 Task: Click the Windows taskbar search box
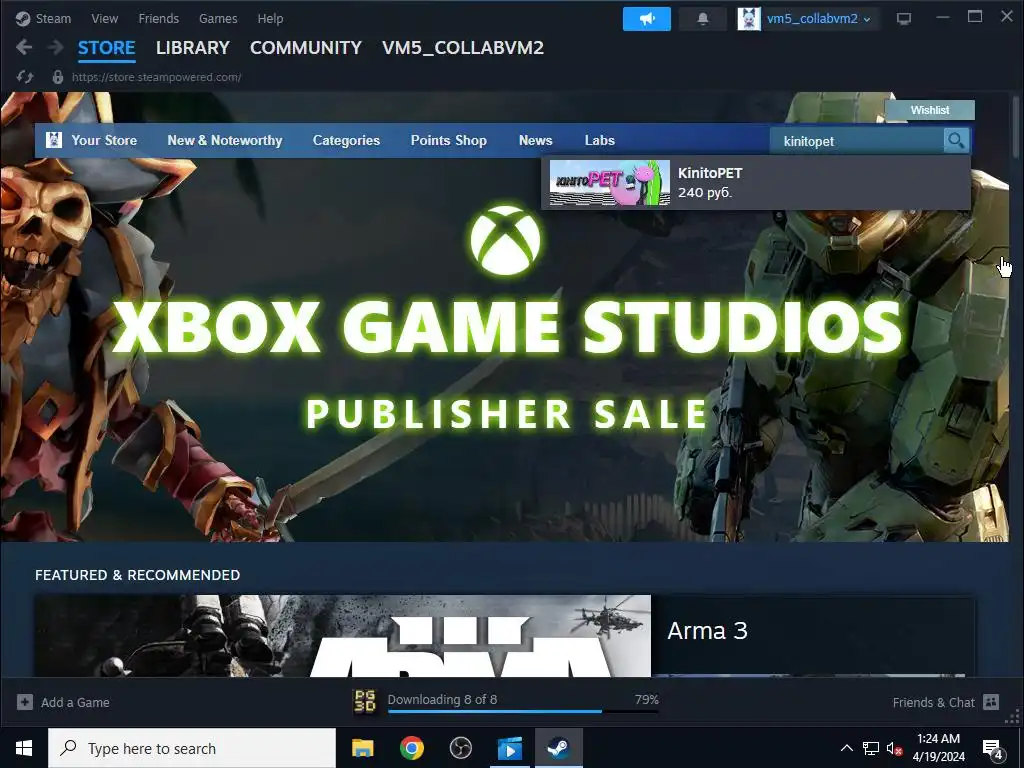tap(192, 748)
